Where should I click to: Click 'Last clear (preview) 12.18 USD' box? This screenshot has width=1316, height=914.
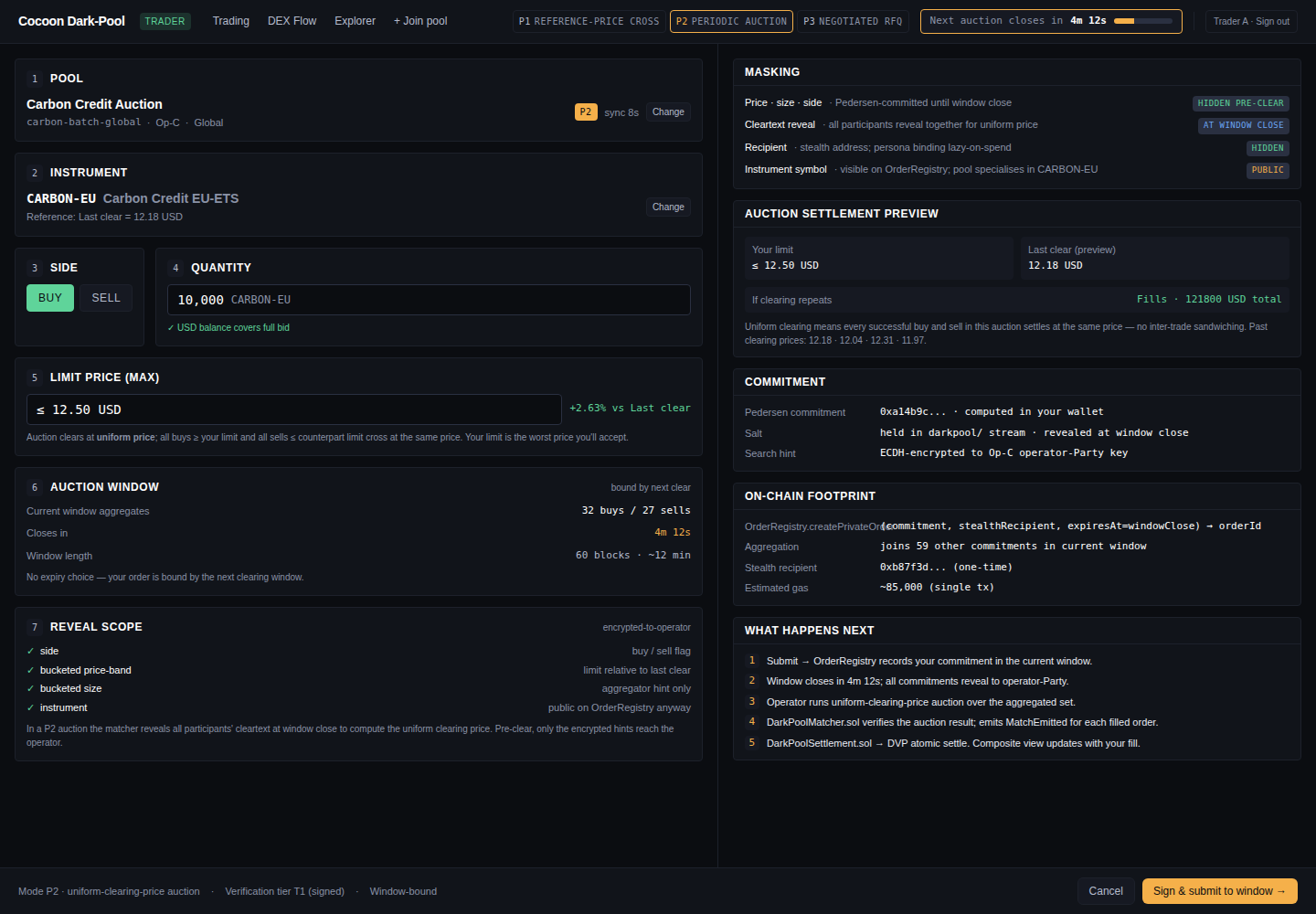point(1155,258)
